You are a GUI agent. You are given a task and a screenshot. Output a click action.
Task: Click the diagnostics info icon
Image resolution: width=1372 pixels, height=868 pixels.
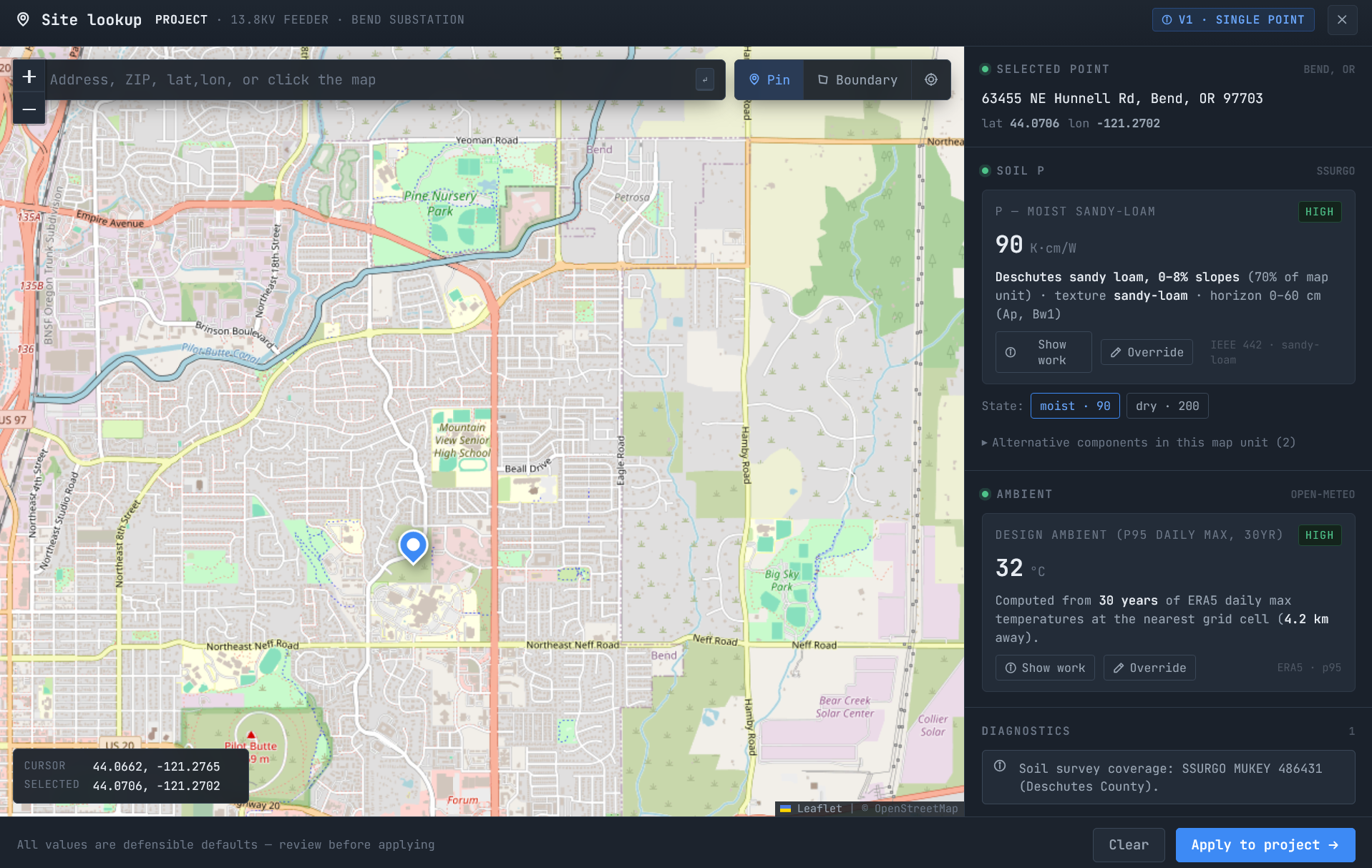tap(1000, 766)
